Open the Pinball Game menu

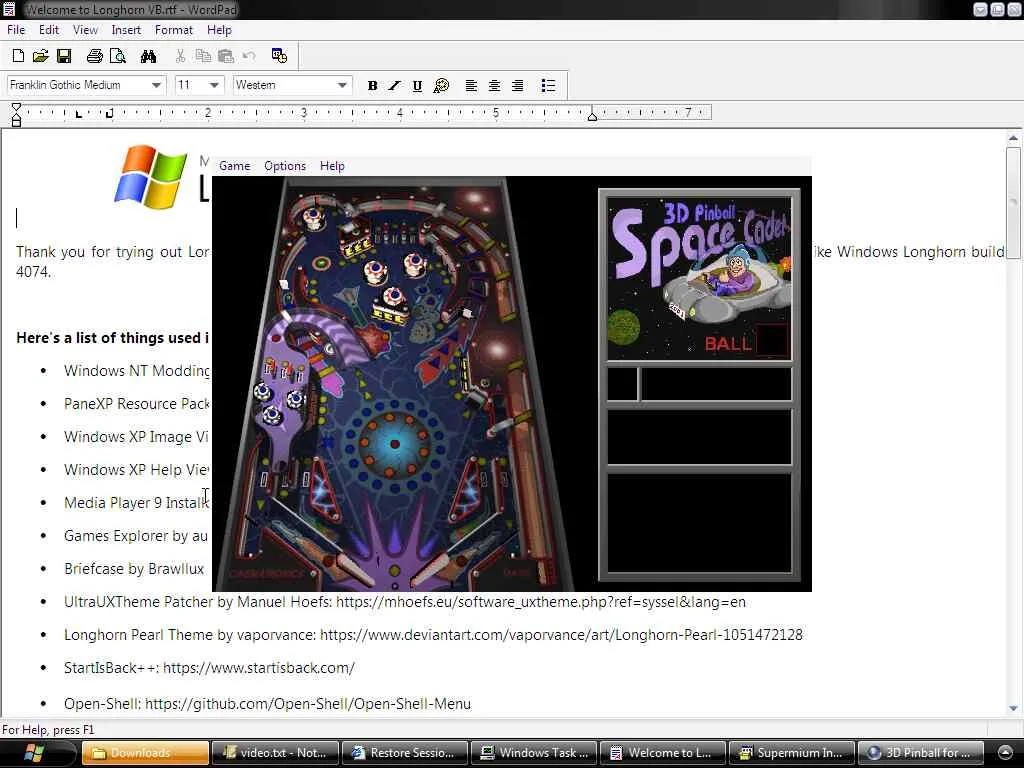pyautogui.click(x=234, y=166)
